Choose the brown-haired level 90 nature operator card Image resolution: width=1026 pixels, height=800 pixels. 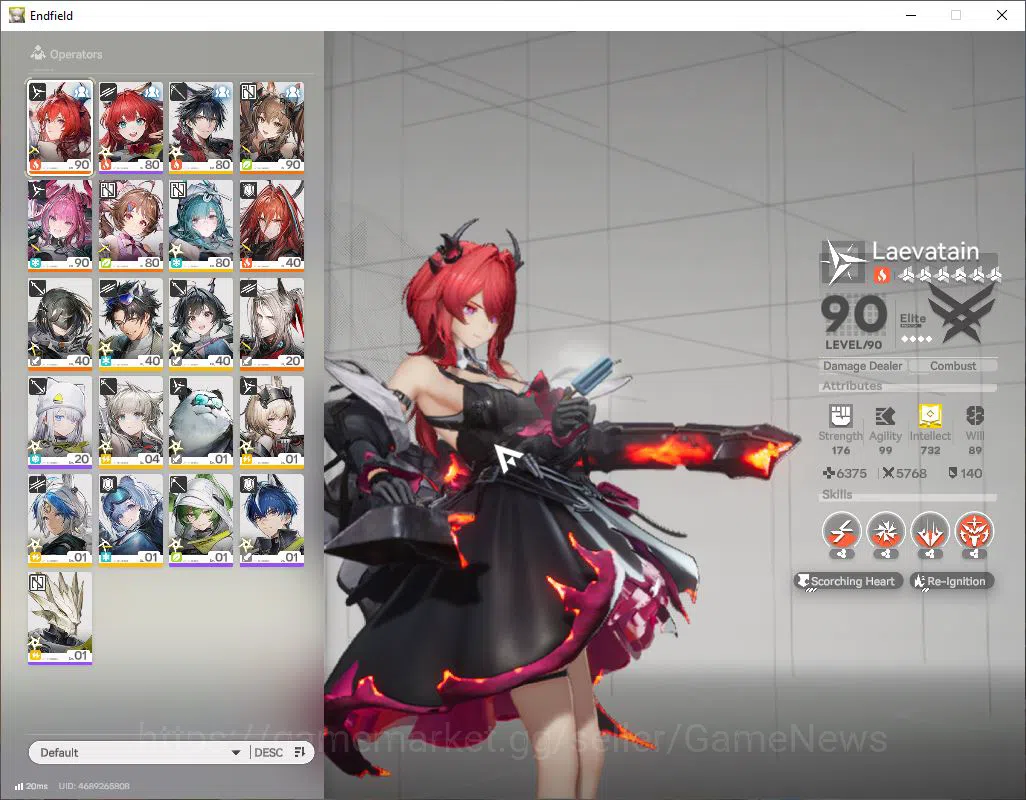pyautogui.click(x=272, y=128)
